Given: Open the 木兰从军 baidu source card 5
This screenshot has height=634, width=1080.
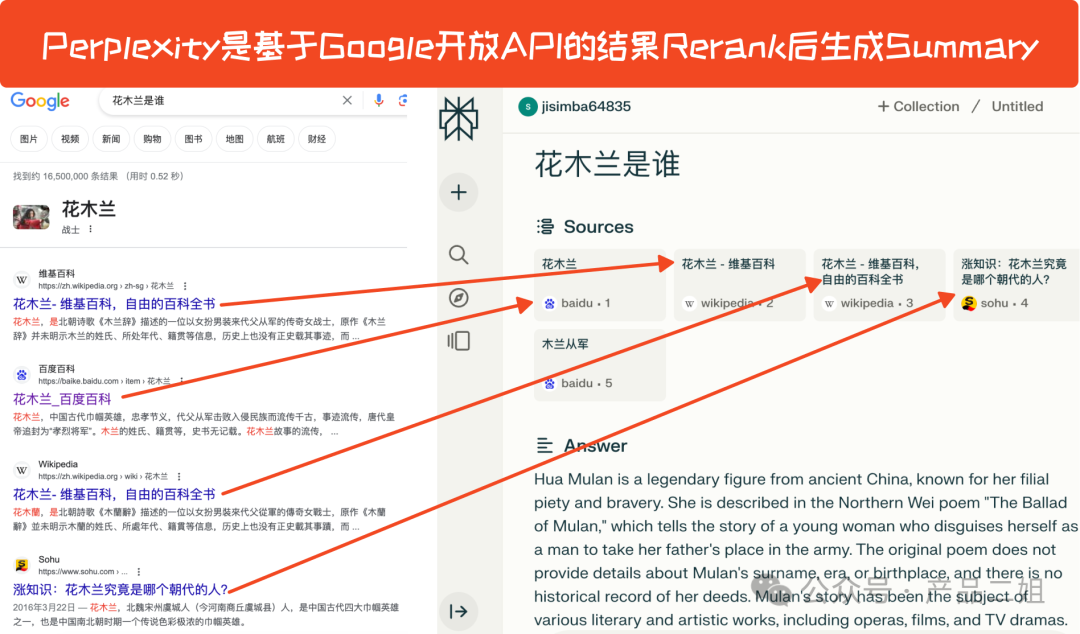Looking at the screenshot, I should (x=600, y=365).
